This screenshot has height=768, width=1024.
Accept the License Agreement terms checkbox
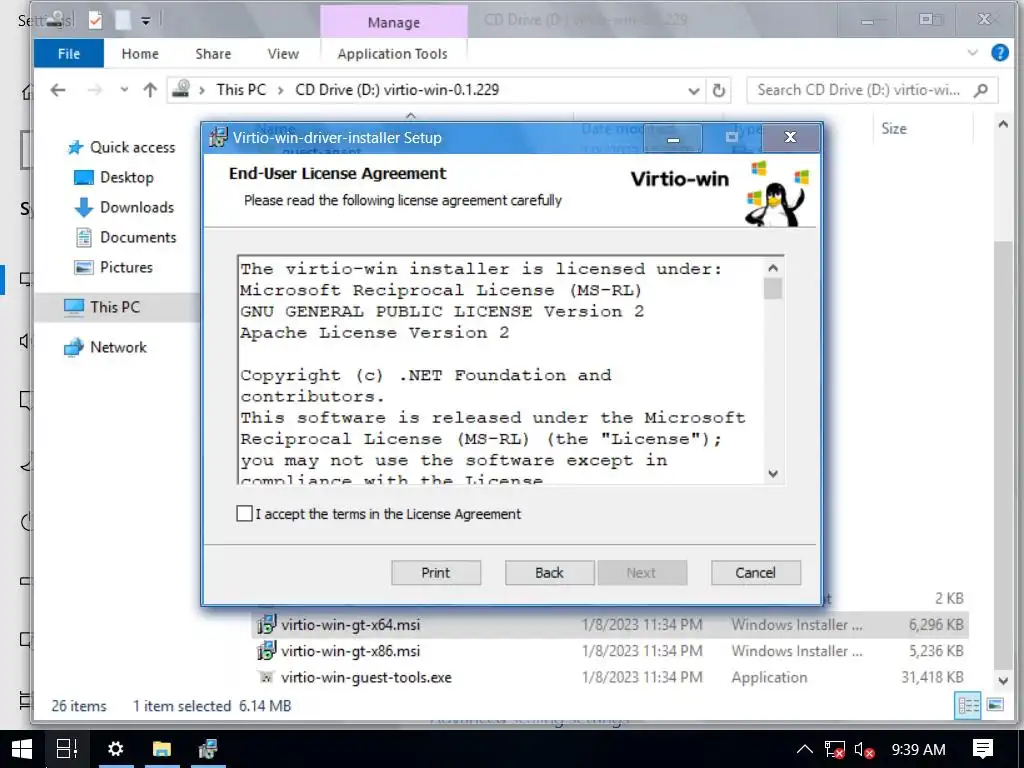tap(244, 514)
